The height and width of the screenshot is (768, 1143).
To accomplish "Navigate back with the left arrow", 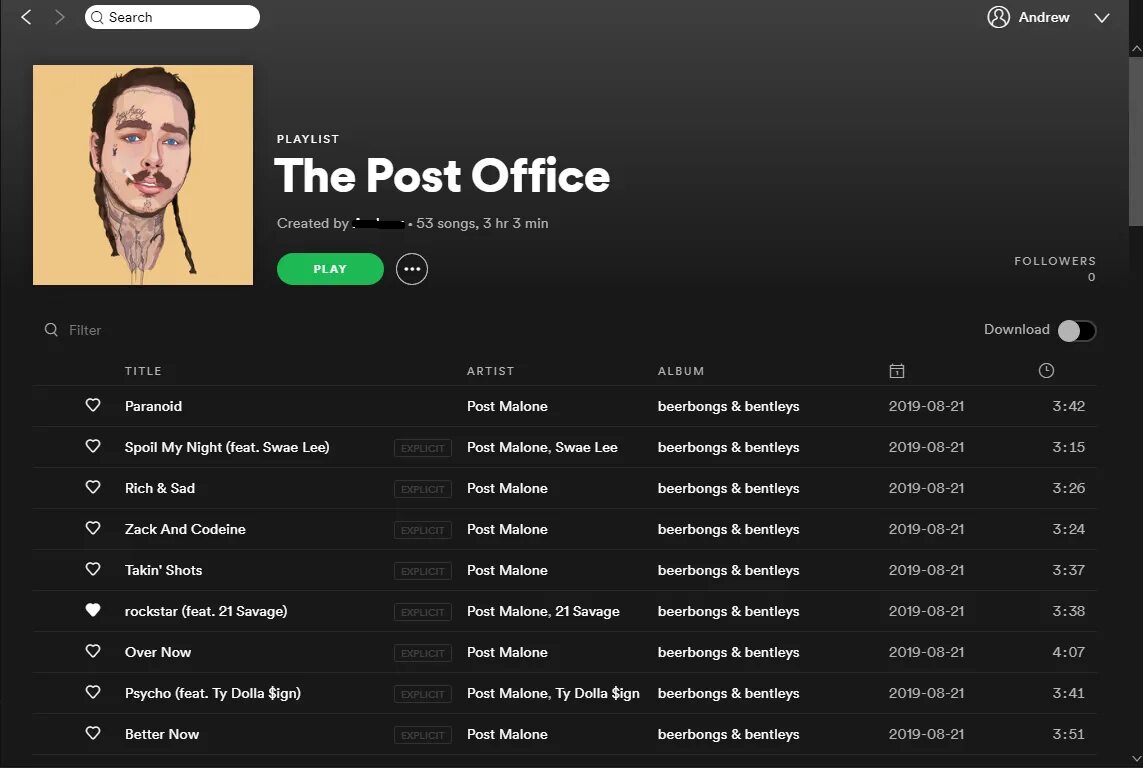I will pyautogui.click(x=25, y=17).
